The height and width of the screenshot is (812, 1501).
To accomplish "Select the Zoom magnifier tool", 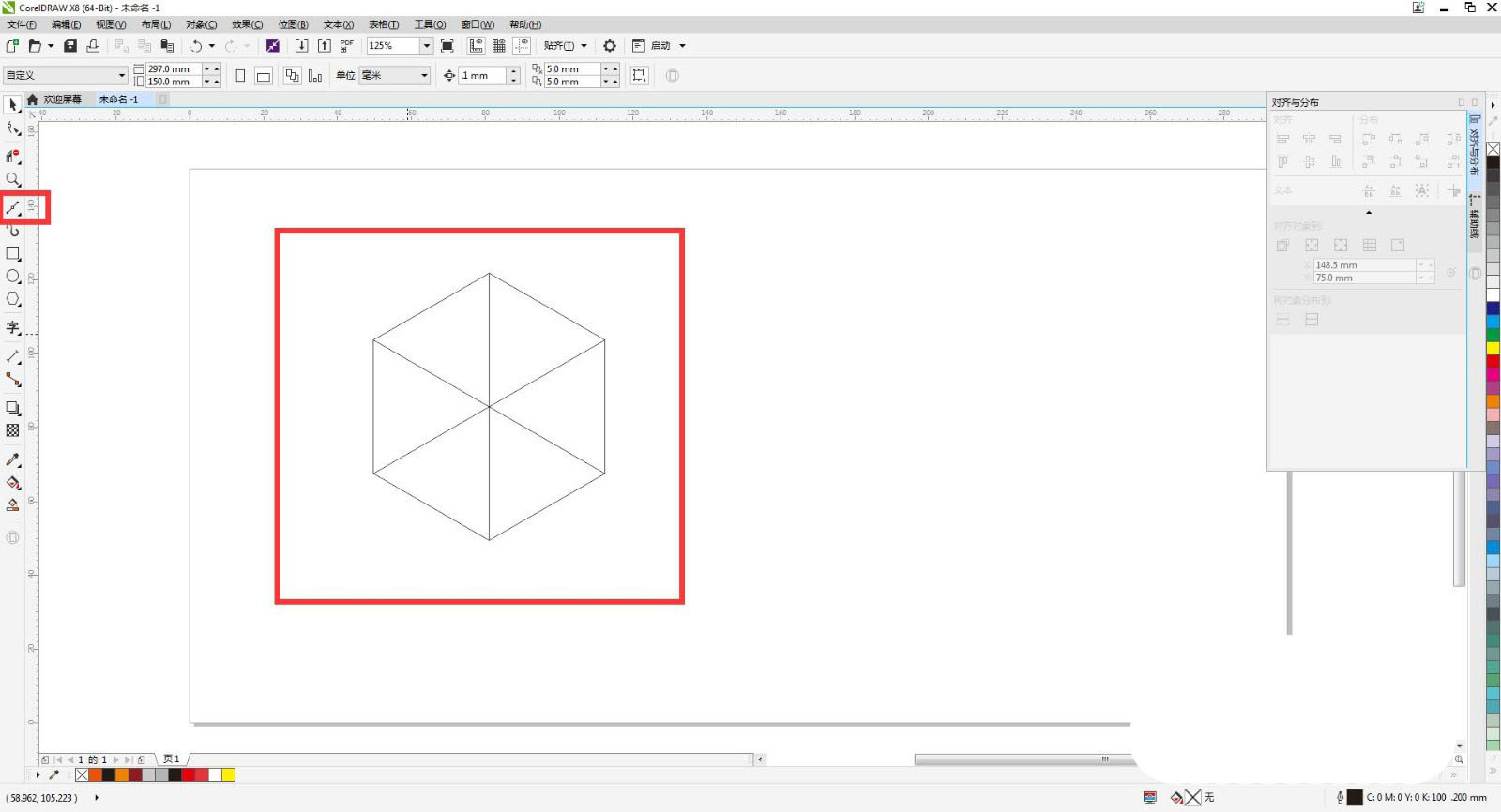I will pyautogui.click(x=13, y=179).
